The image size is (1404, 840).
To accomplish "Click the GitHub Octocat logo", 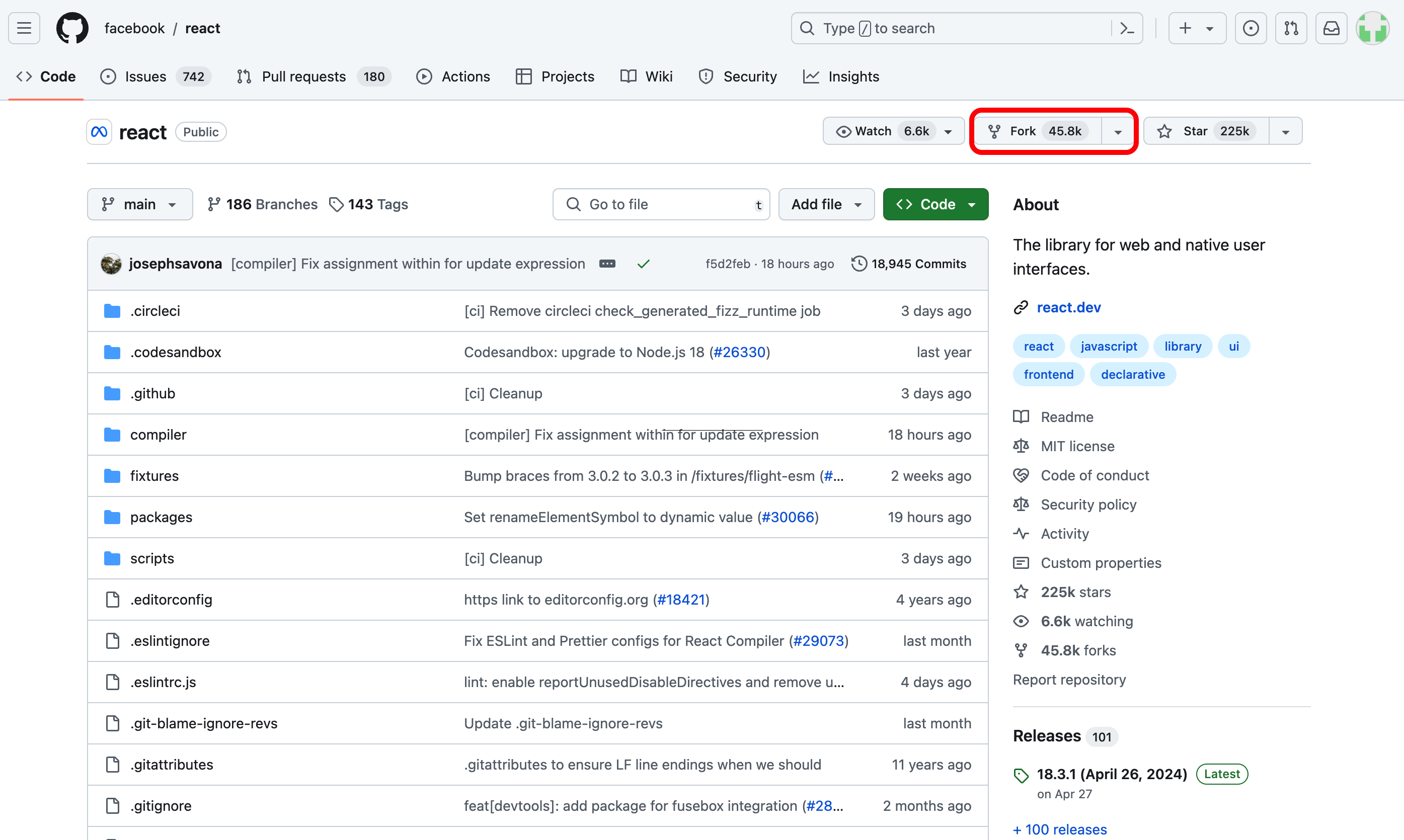I will pyautogui.click(x=72, y=28).
